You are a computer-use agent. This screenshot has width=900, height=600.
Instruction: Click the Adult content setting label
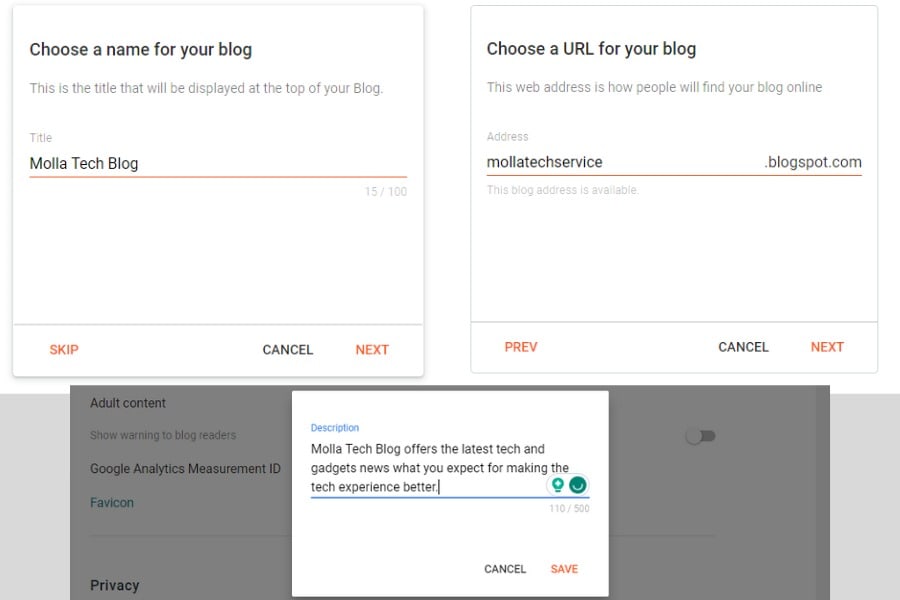click(x=128, y=403)
